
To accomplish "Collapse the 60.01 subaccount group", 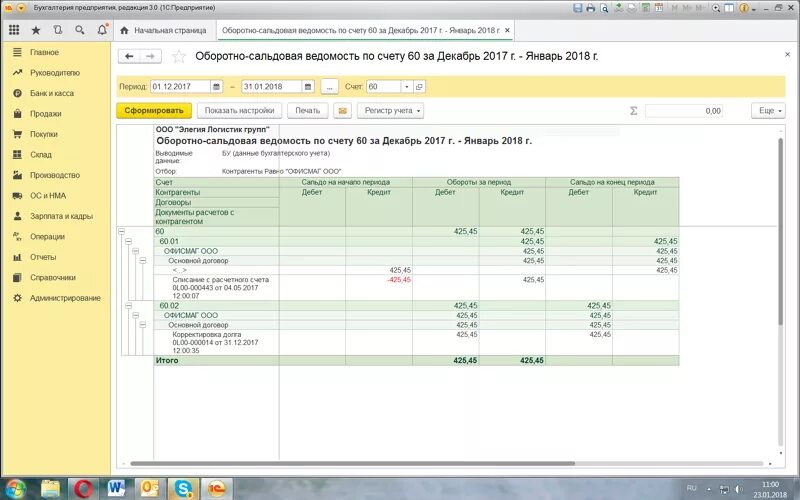I will click(x=129, y=241).
